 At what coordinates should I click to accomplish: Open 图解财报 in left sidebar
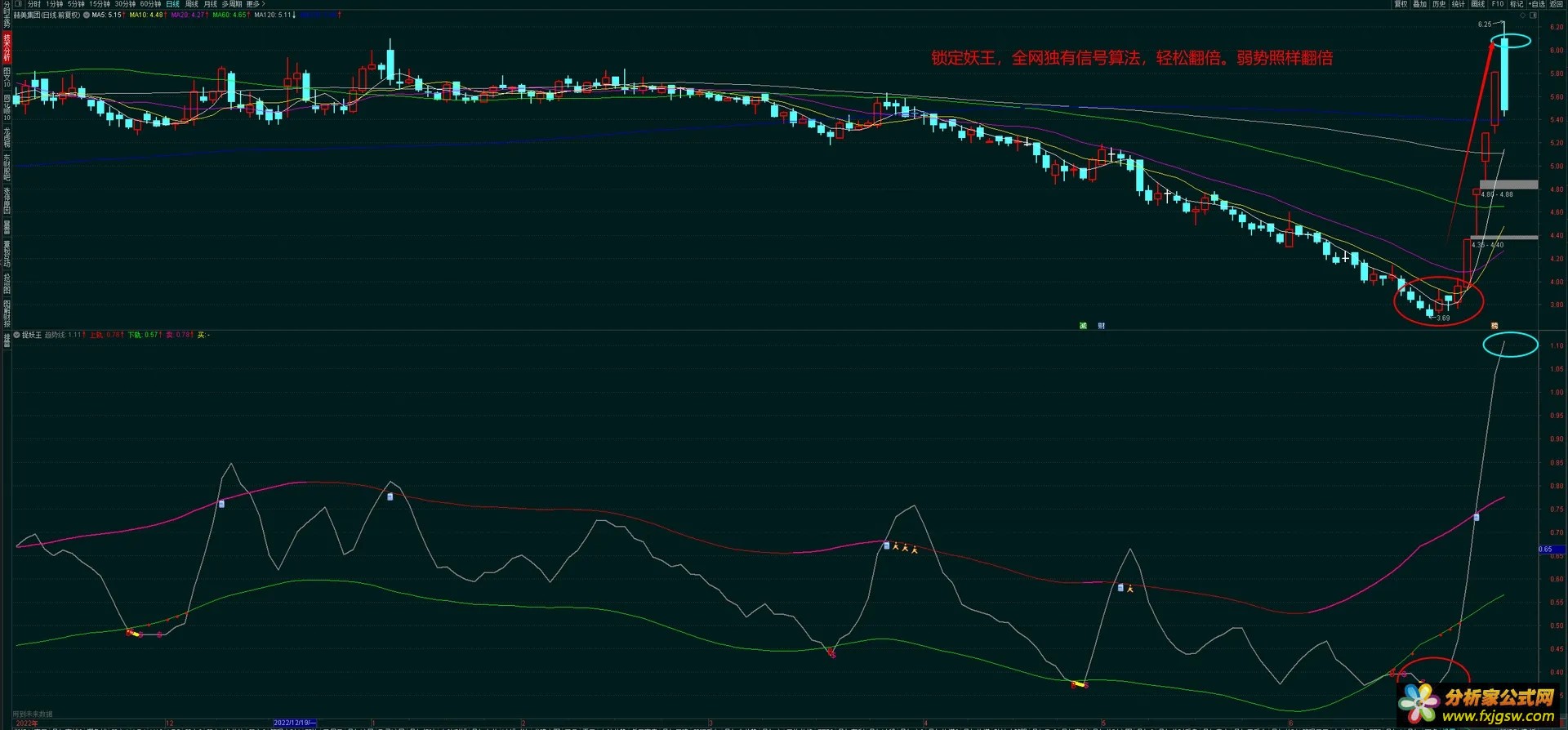[7, 313]
